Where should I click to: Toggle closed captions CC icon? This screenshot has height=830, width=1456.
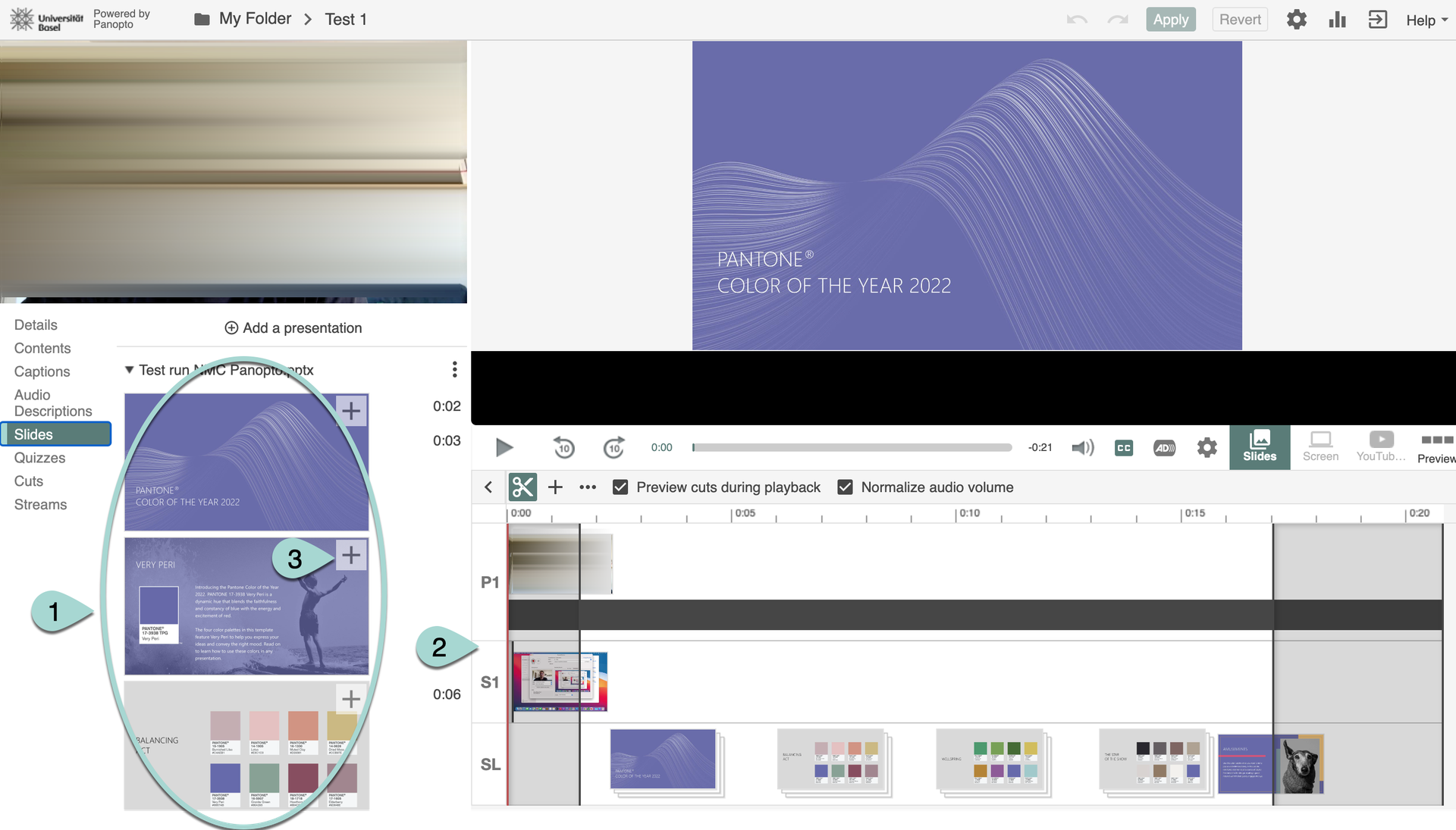[x=1123, y=448]
